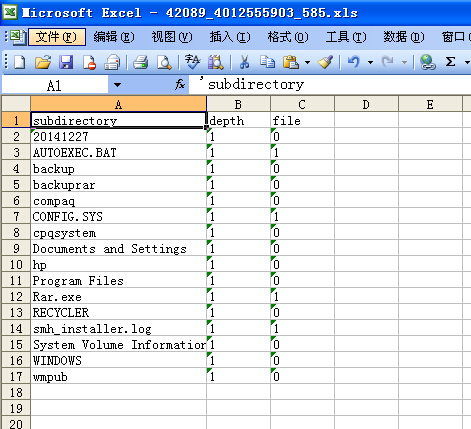Open a file with the Open folder icon
This screenshot has width=471, height=429.
coord(43,62)
